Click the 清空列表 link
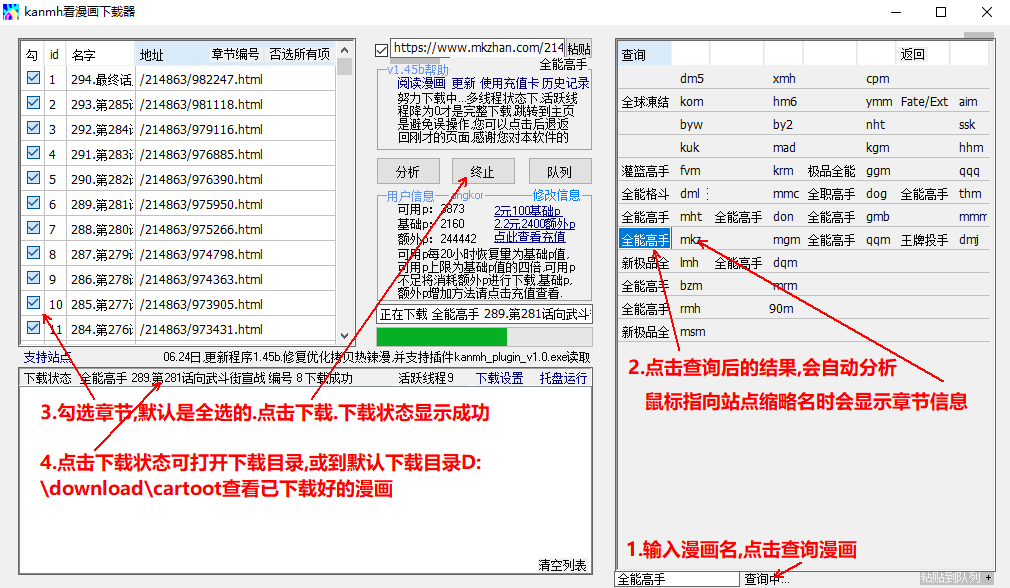The width and height of the screenshot is (1010, 588). tap(562, 565)
